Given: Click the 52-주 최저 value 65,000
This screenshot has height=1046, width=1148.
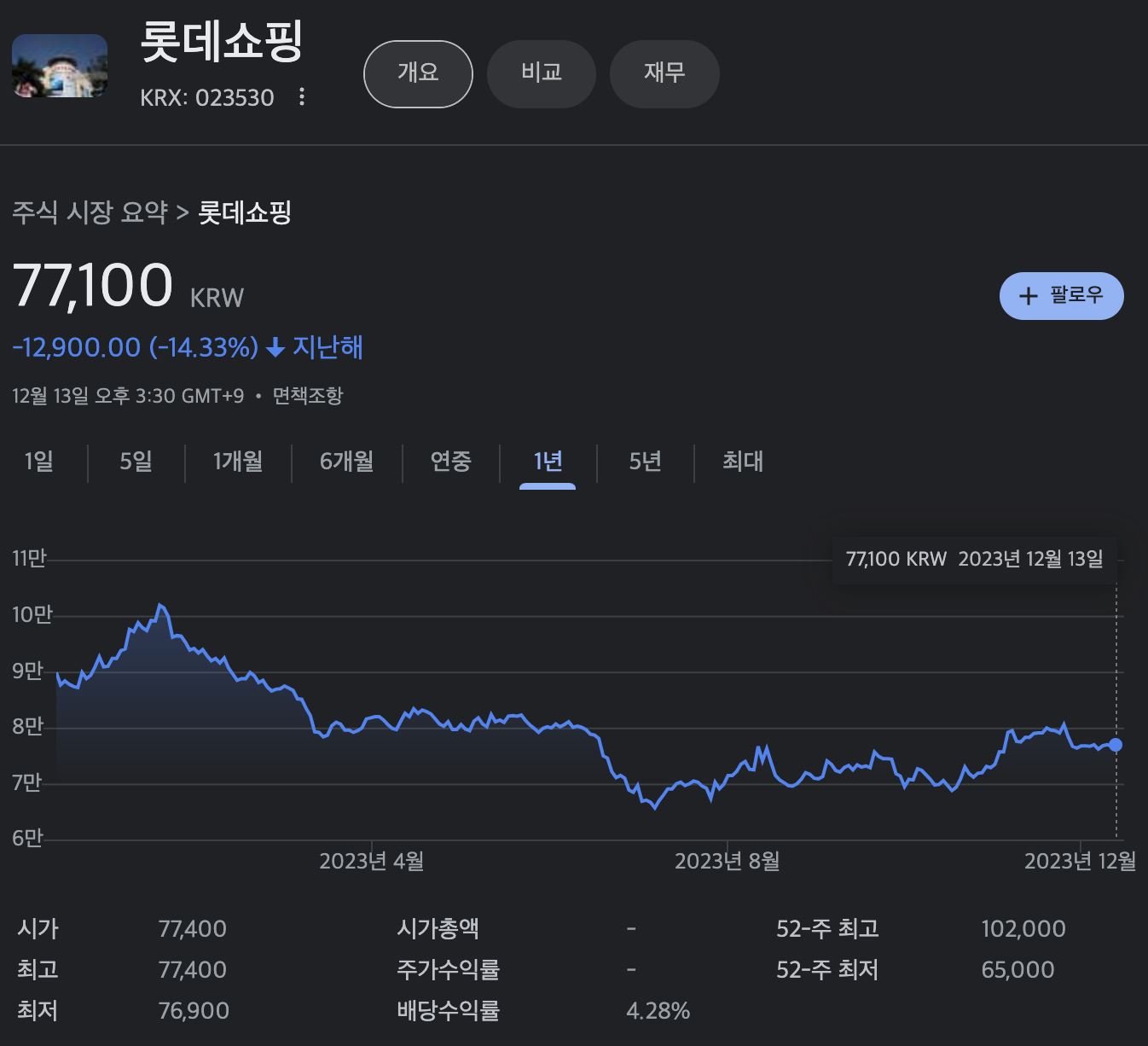Looking at the screenshot, I should [1018, 970].
